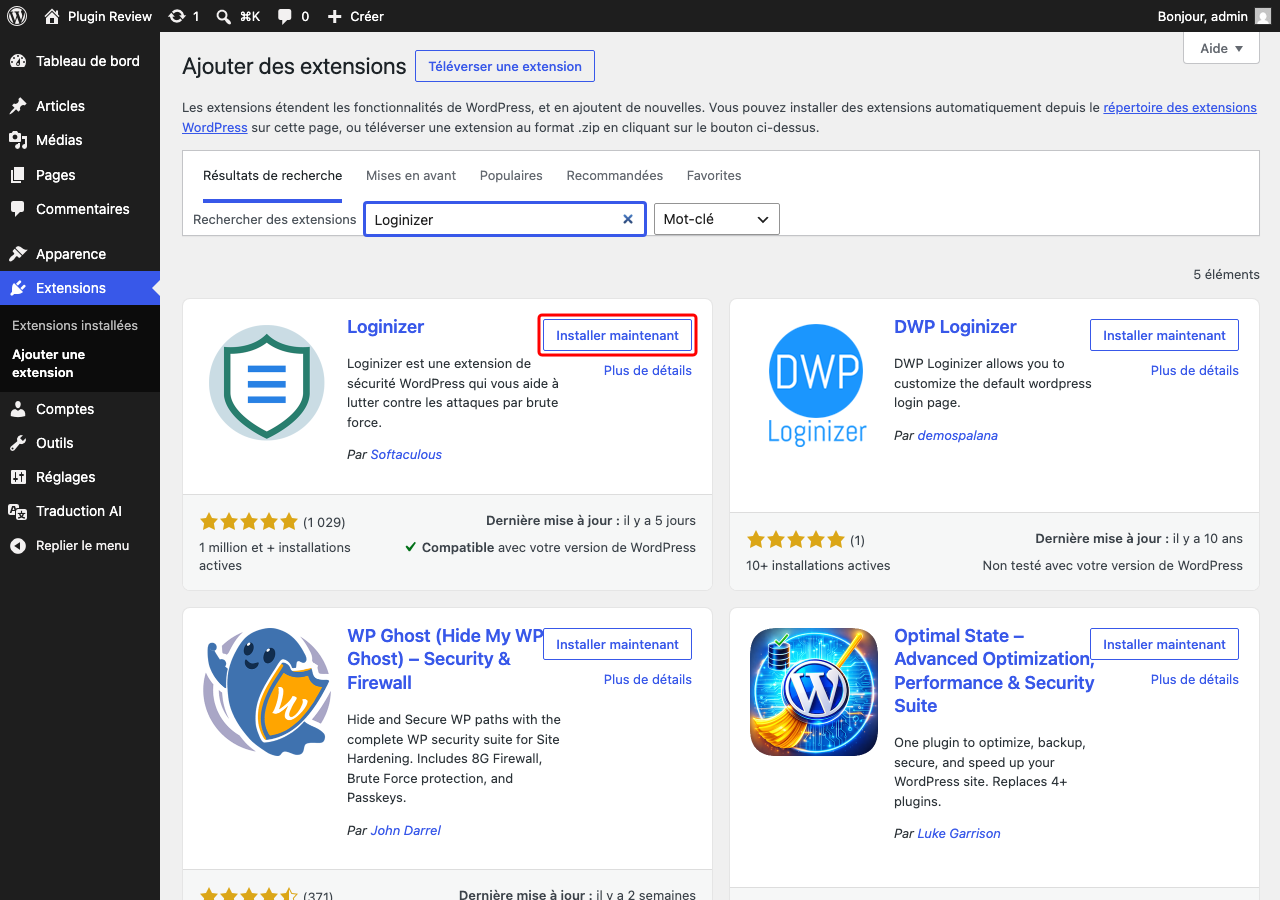This screenshot has height=900, width=1280.
Task: Open the Articles menu
Action: click(x=80, y=106)
